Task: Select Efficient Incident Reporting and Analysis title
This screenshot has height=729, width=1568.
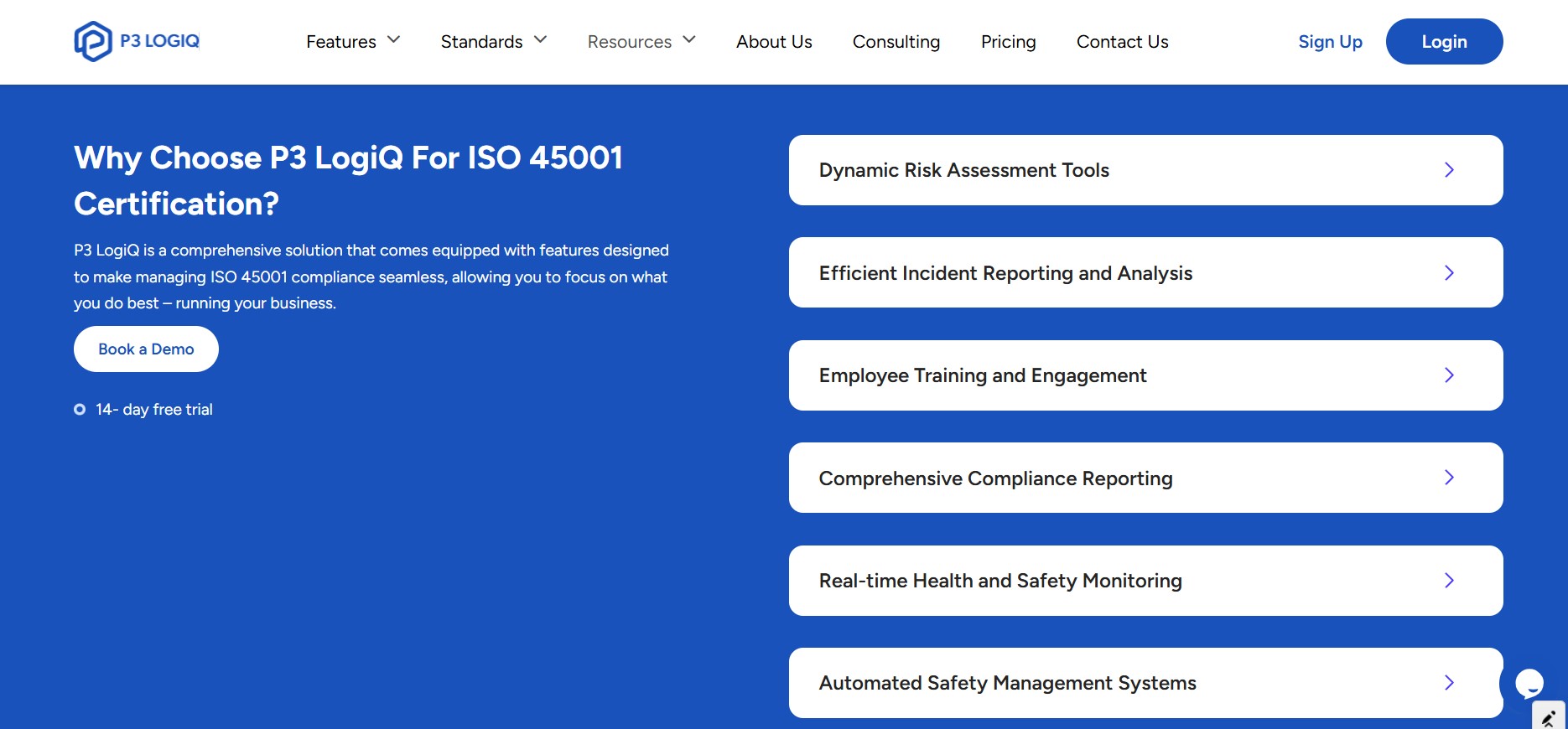Action: [1005, 273]
